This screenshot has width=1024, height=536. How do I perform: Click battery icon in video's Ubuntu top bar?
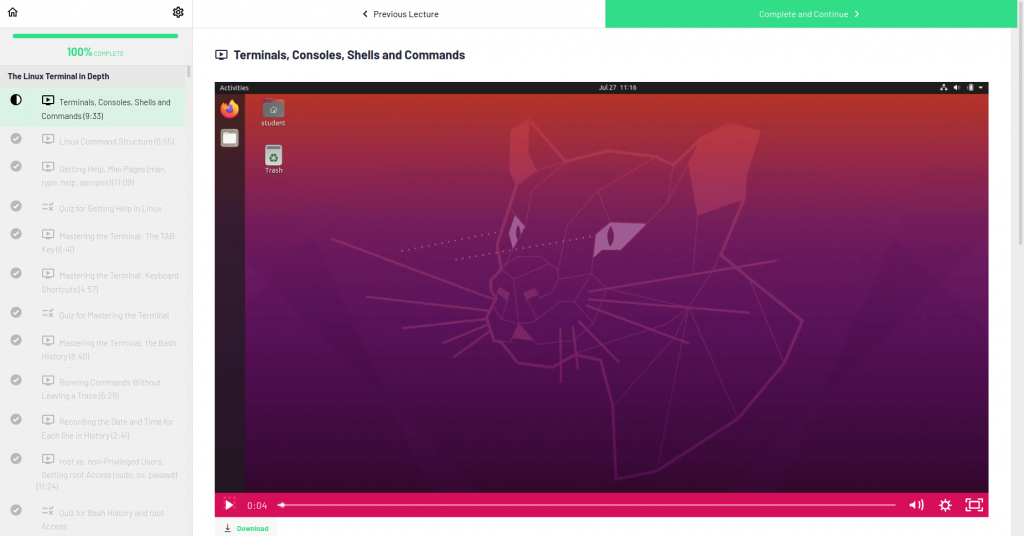[x=970, y=87]
